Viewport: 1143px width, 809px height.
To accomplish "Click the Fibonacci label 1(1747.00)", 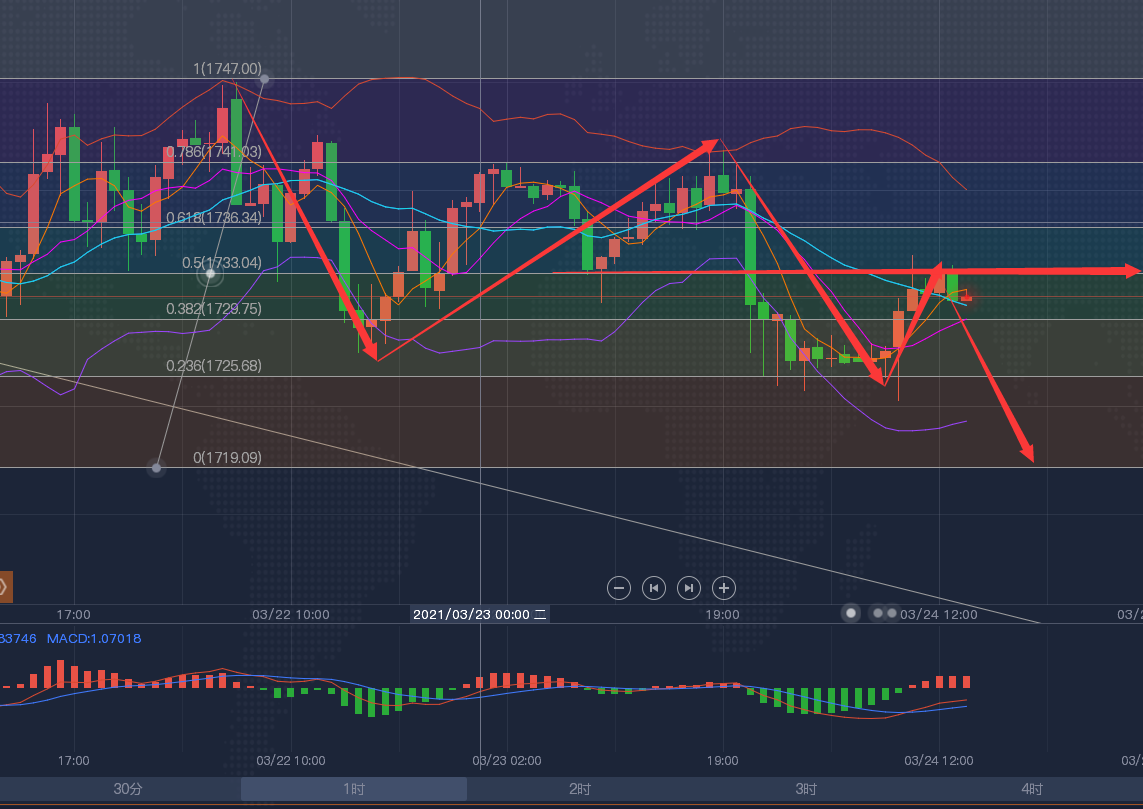I will (227, 69).
